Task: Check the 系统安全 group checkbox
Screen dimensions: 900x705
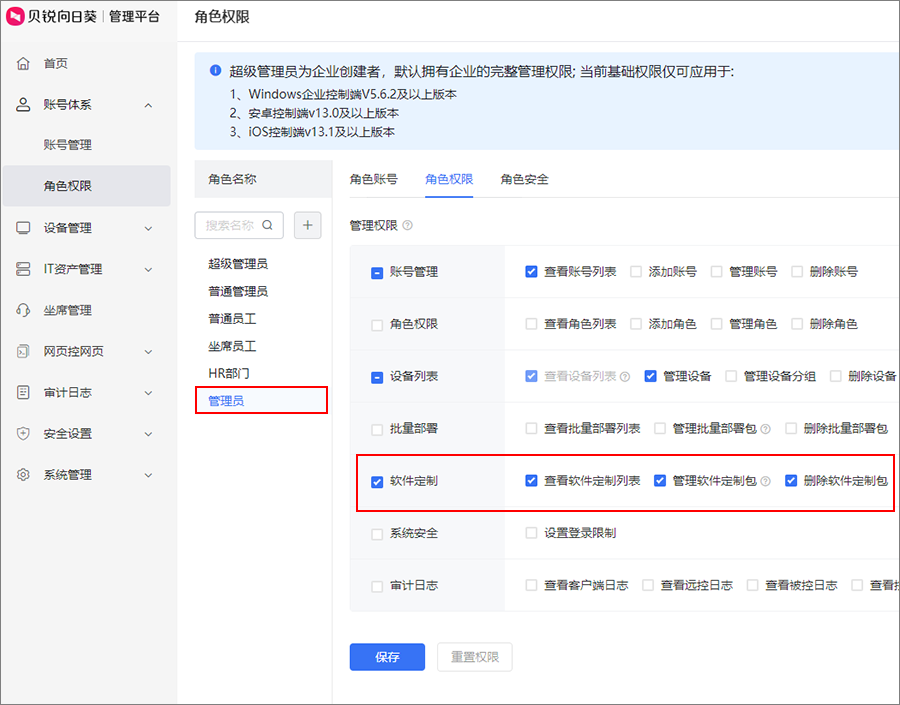Action: pyautogui.click(x=377, y=534)
